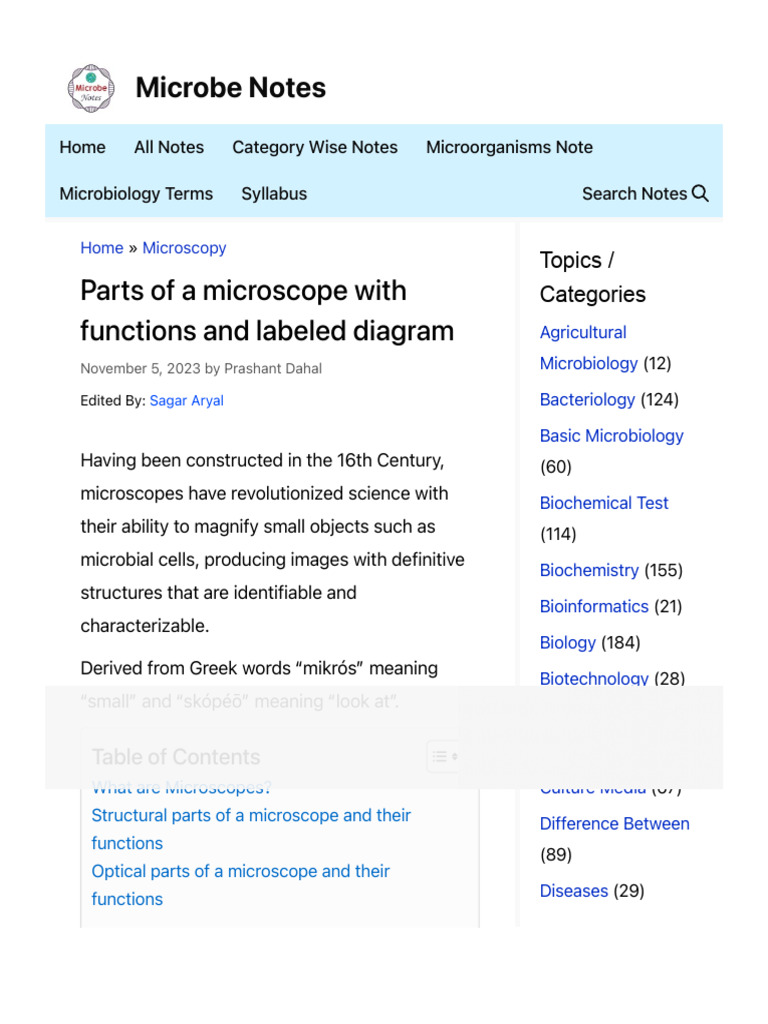View the Difference Between category
The height and width of the screenshot is (1024, 768).
point(614,823)
